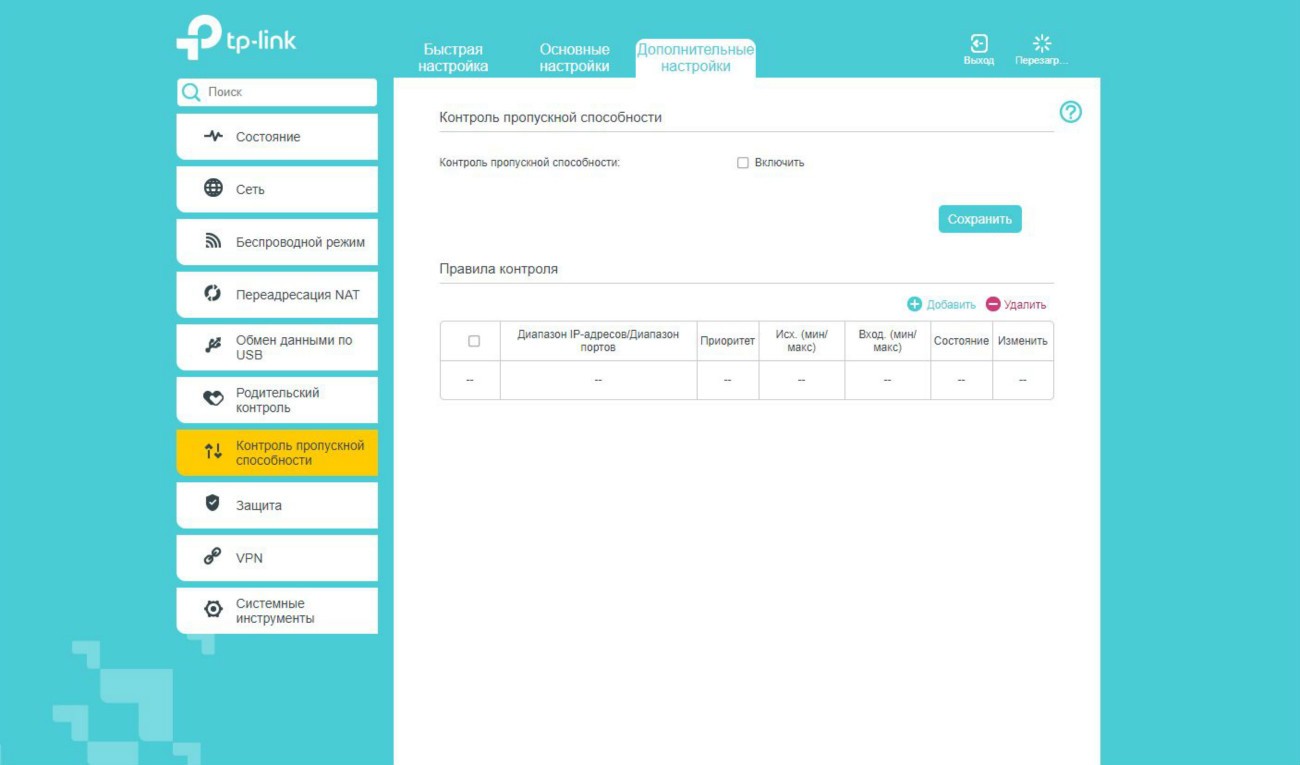Open the VPN menu section
The width and height of the screenshot is (1300, 765).
click(249, 558)
